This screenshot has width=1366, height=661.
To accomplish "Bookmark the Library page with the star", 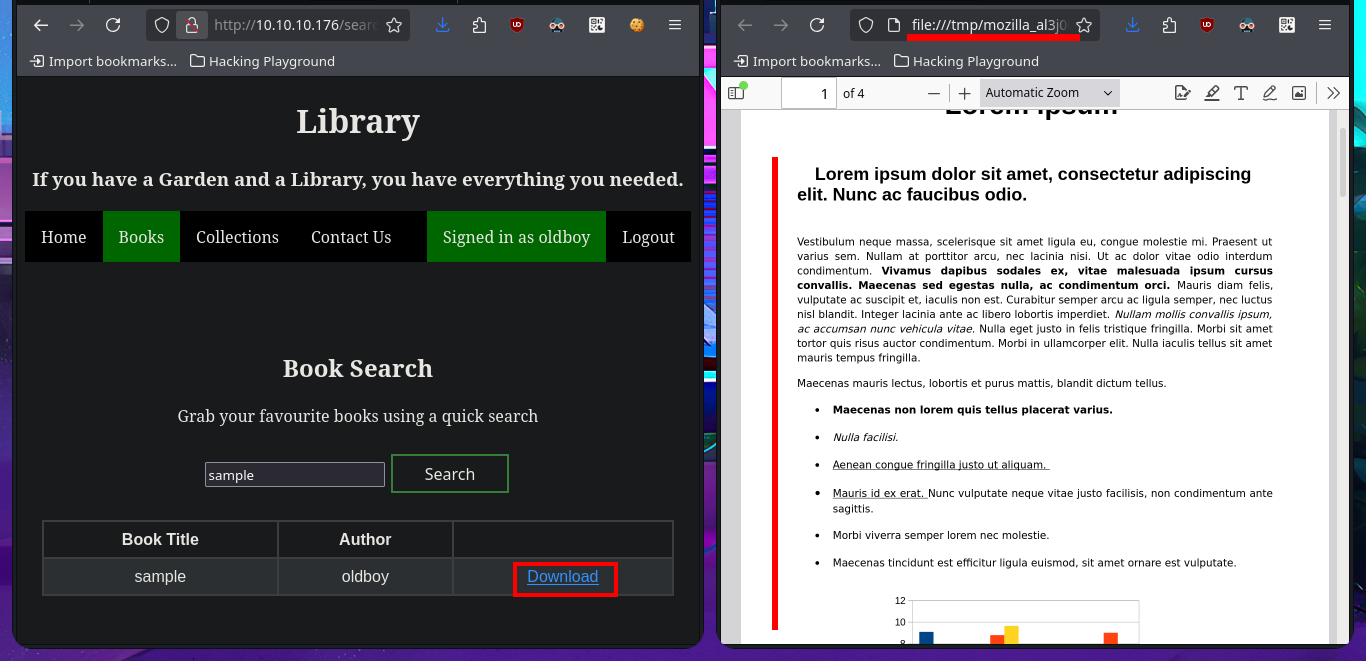I will pos(394,25).
